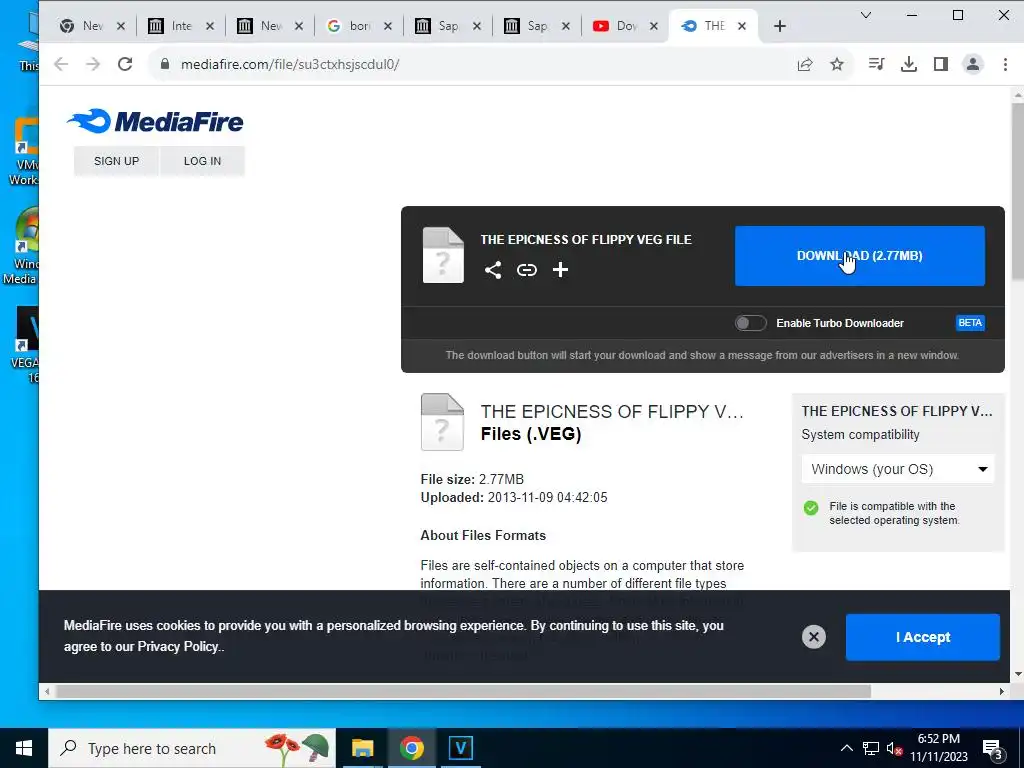This screenshot has height=768, width=1024.
Task: Click THE EPICNESS OF FLIPPY VEG FILE title
Action: pyautogui.click(x=586, y=240)
